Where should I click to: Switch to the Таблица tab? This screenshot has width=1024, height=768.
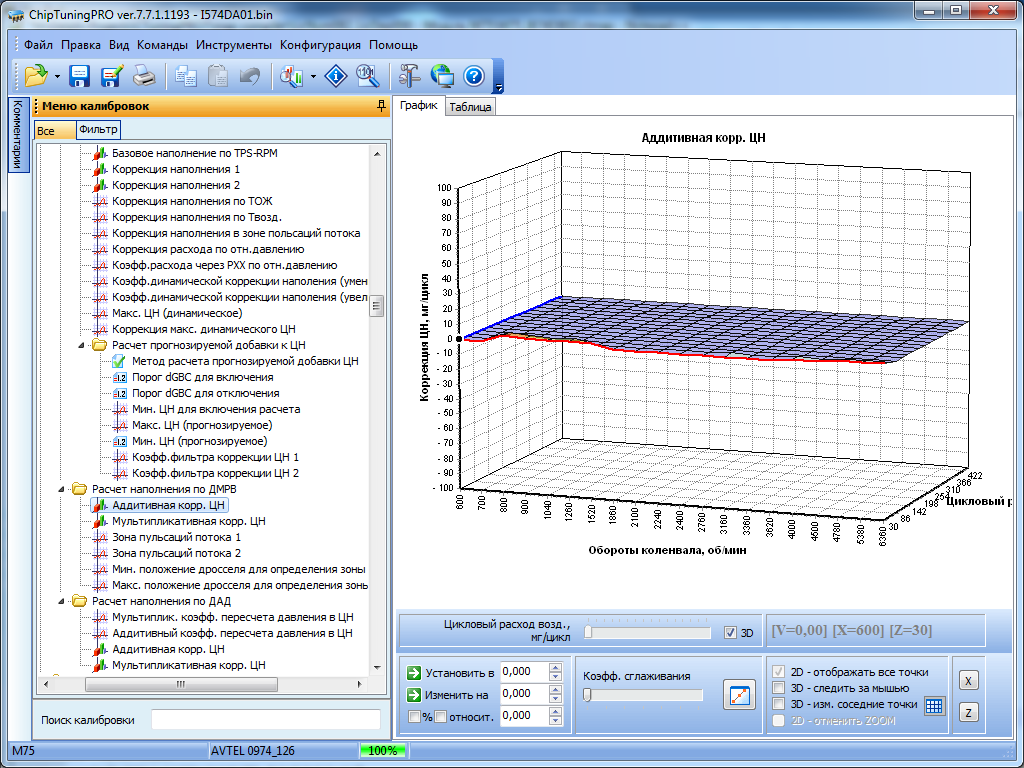point(469,107)
